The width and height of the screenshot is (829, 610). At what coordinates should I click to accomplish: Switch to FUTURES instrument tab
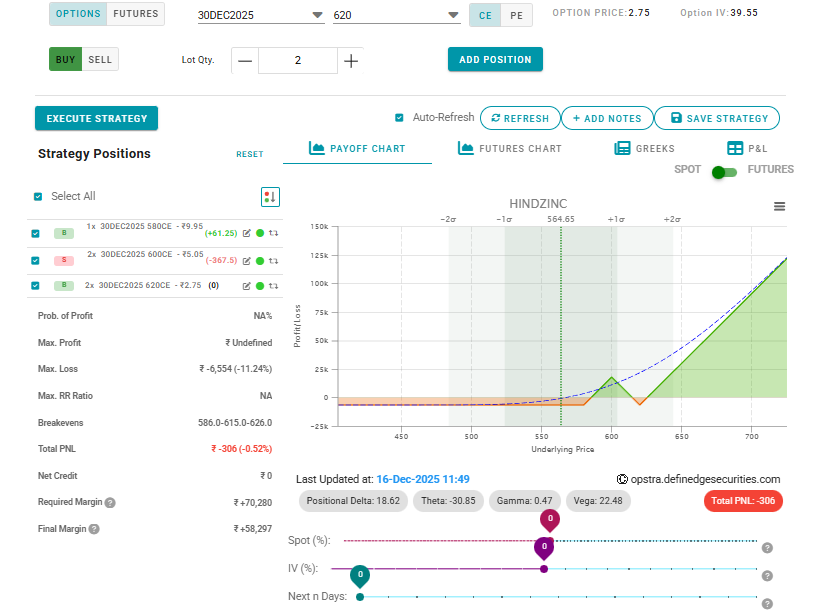click(135, 14)
